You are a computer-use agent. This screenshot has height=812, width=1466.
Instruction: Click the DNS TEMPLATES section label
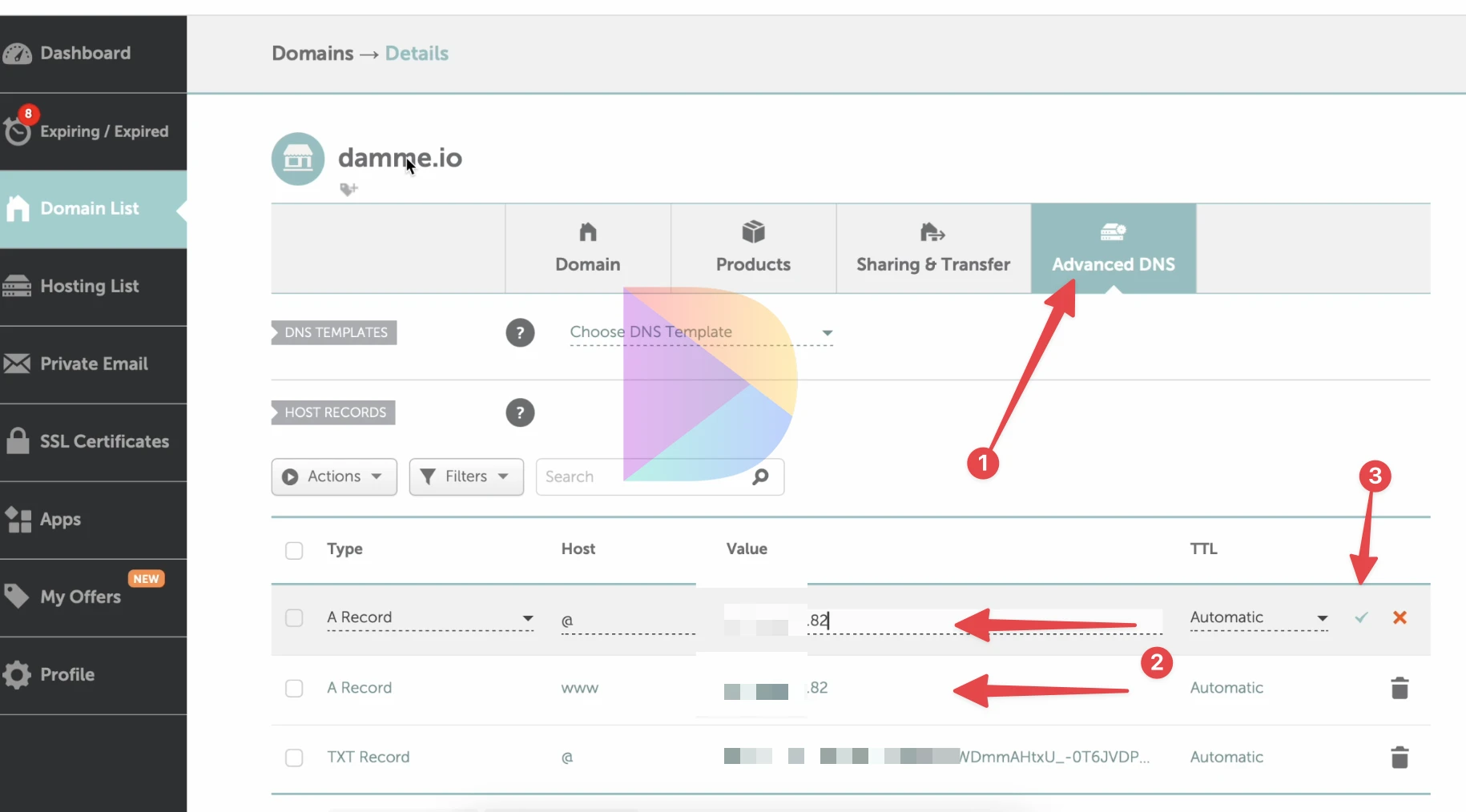[334, 332]
